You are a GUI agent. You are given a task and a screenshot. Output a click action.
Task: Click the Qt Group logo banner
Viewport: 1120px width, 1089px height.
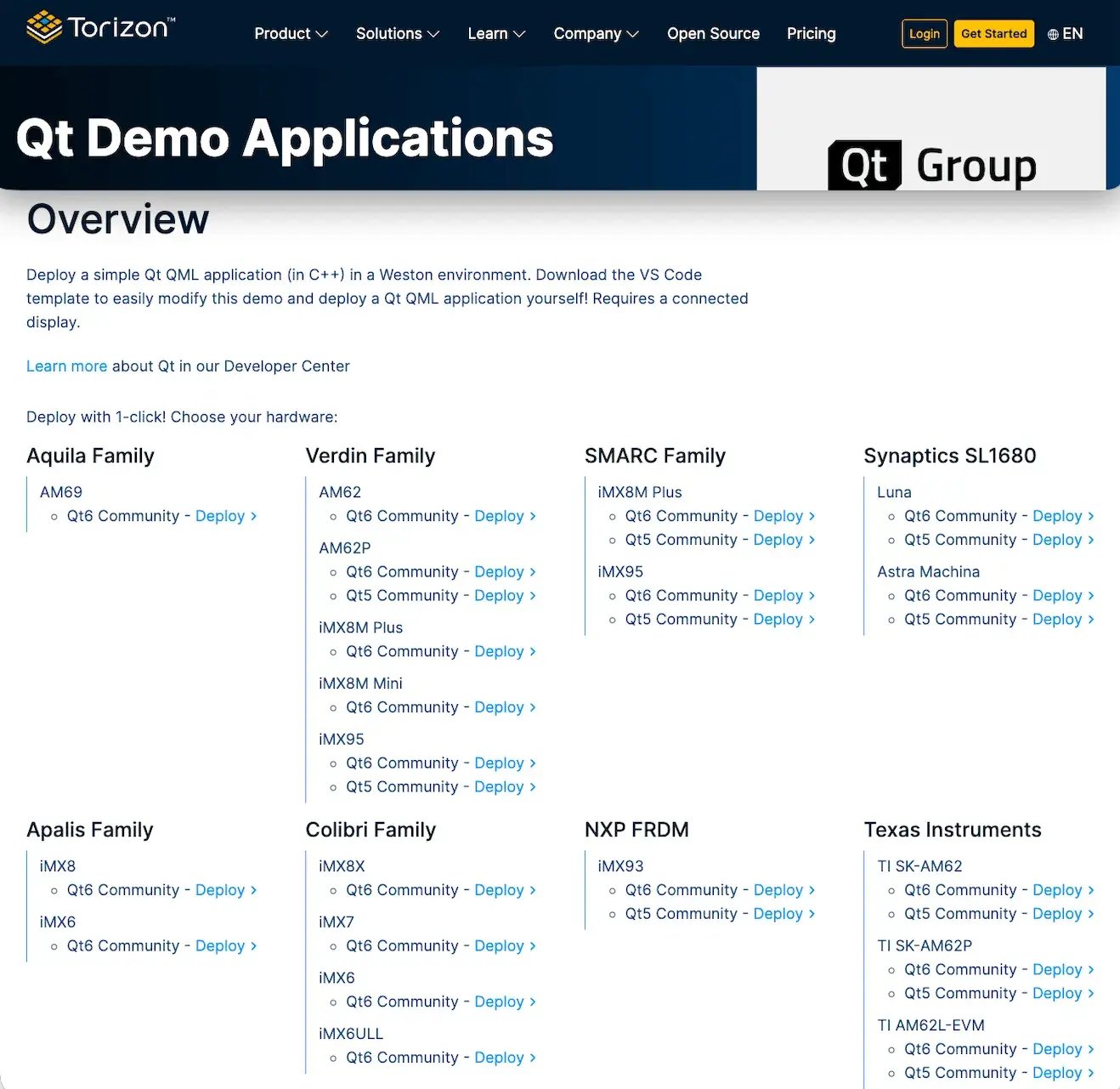pyautogui.click(x=932, y=164)
